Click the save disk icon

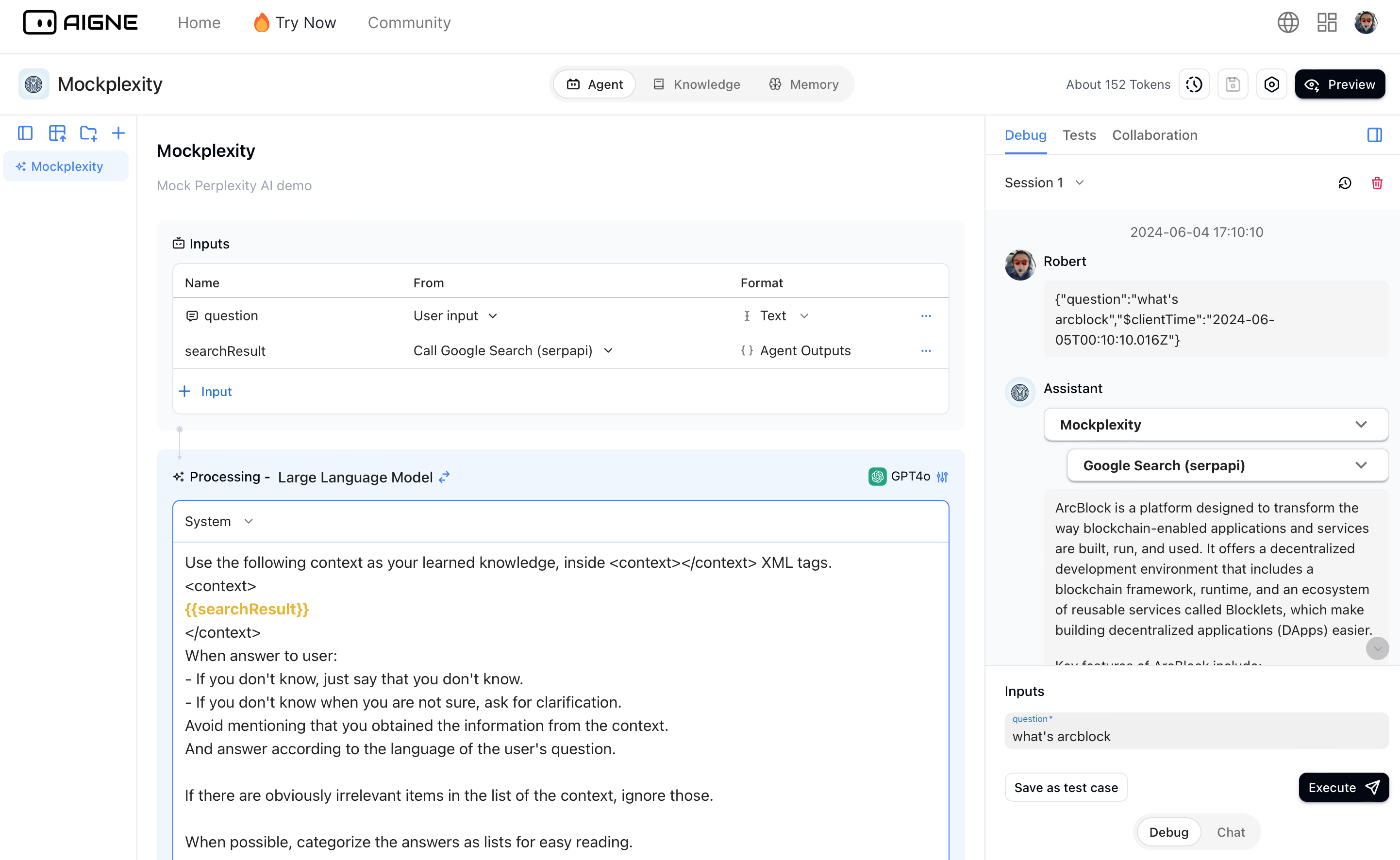coord(1233,84)
